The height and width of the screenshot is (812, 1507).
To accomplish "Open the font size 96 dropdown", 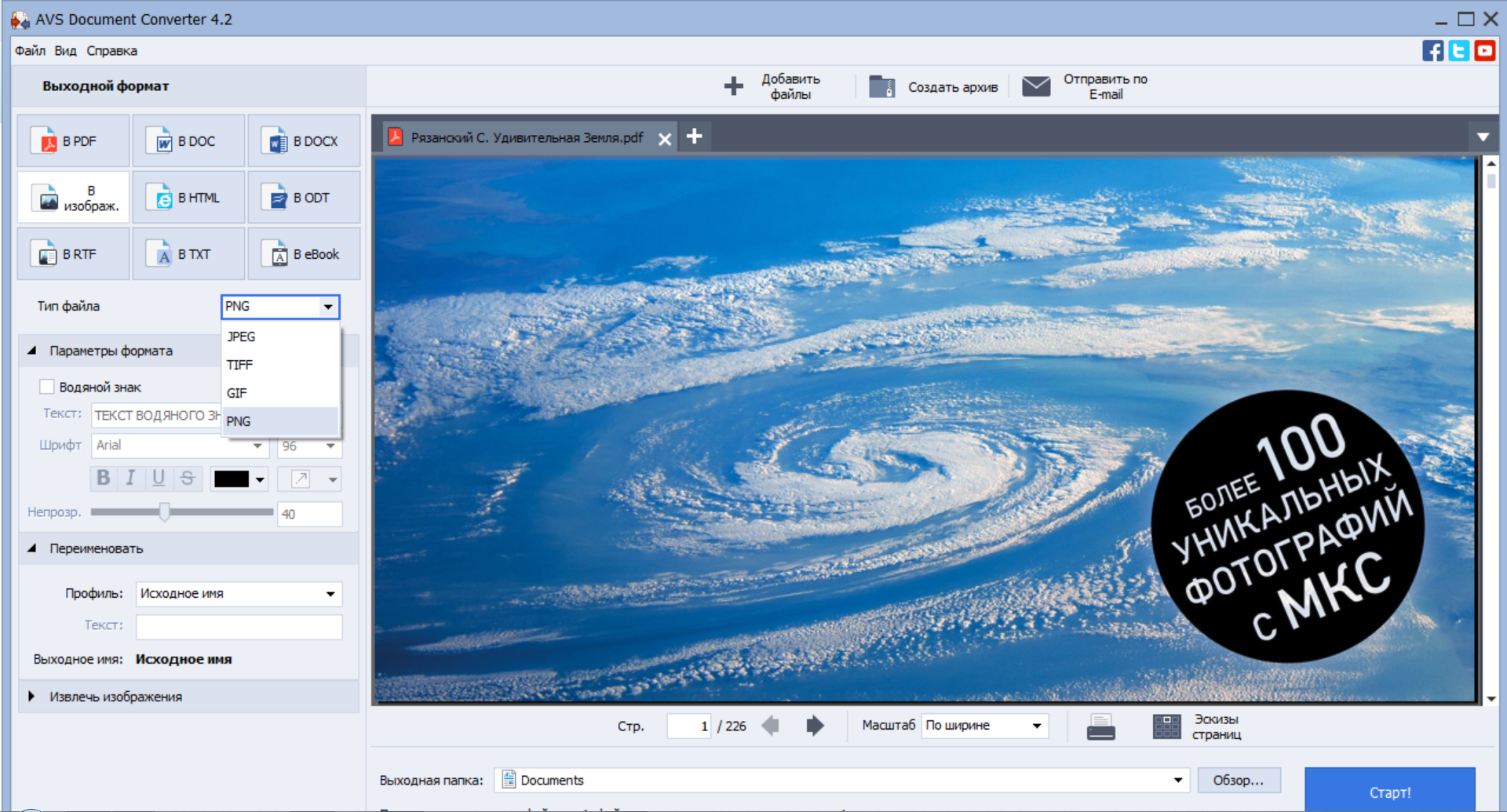I will [x=310, y=446].
